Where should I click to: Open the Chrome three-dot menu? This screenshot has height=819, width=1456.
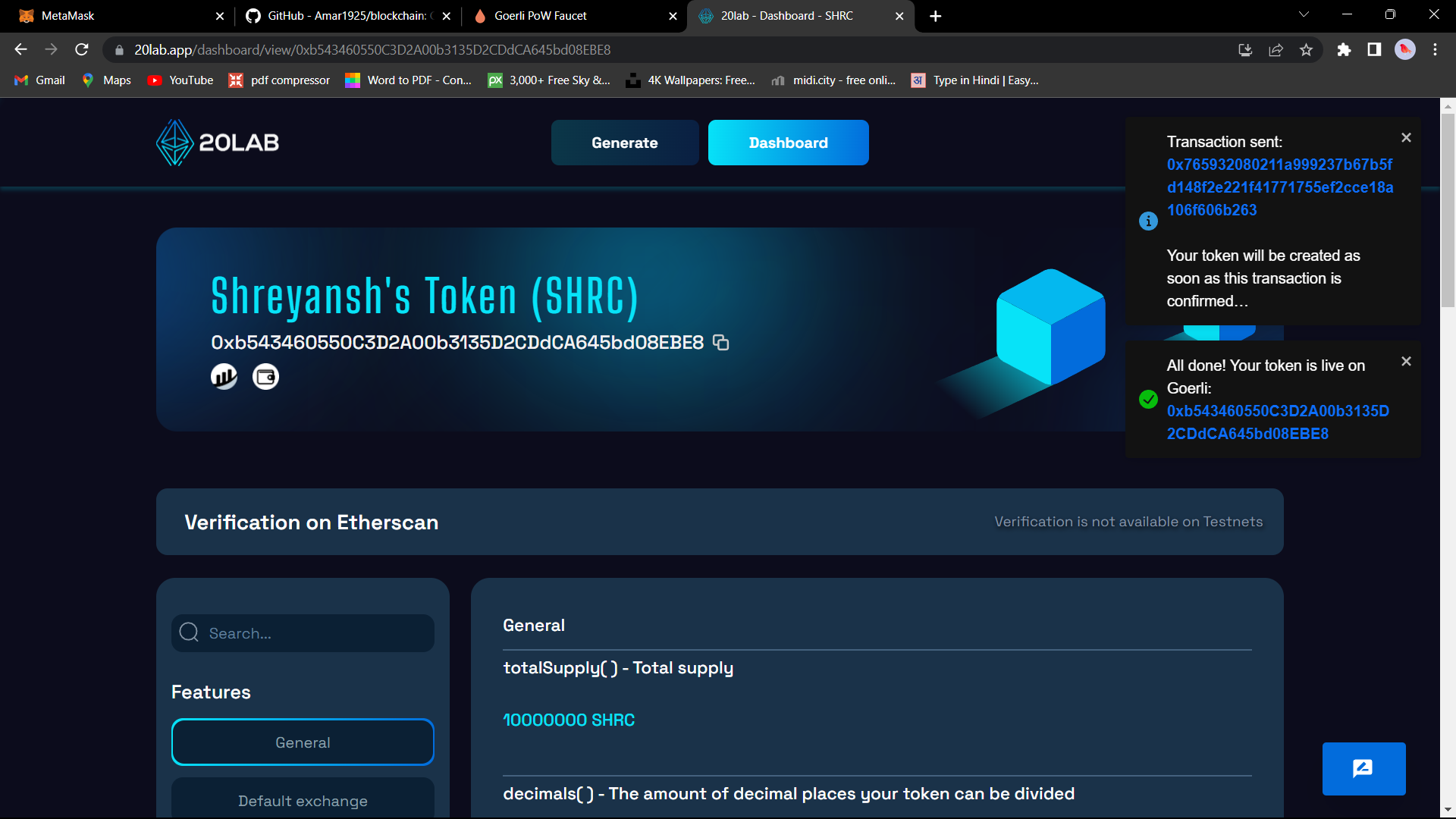[1435, 49]
